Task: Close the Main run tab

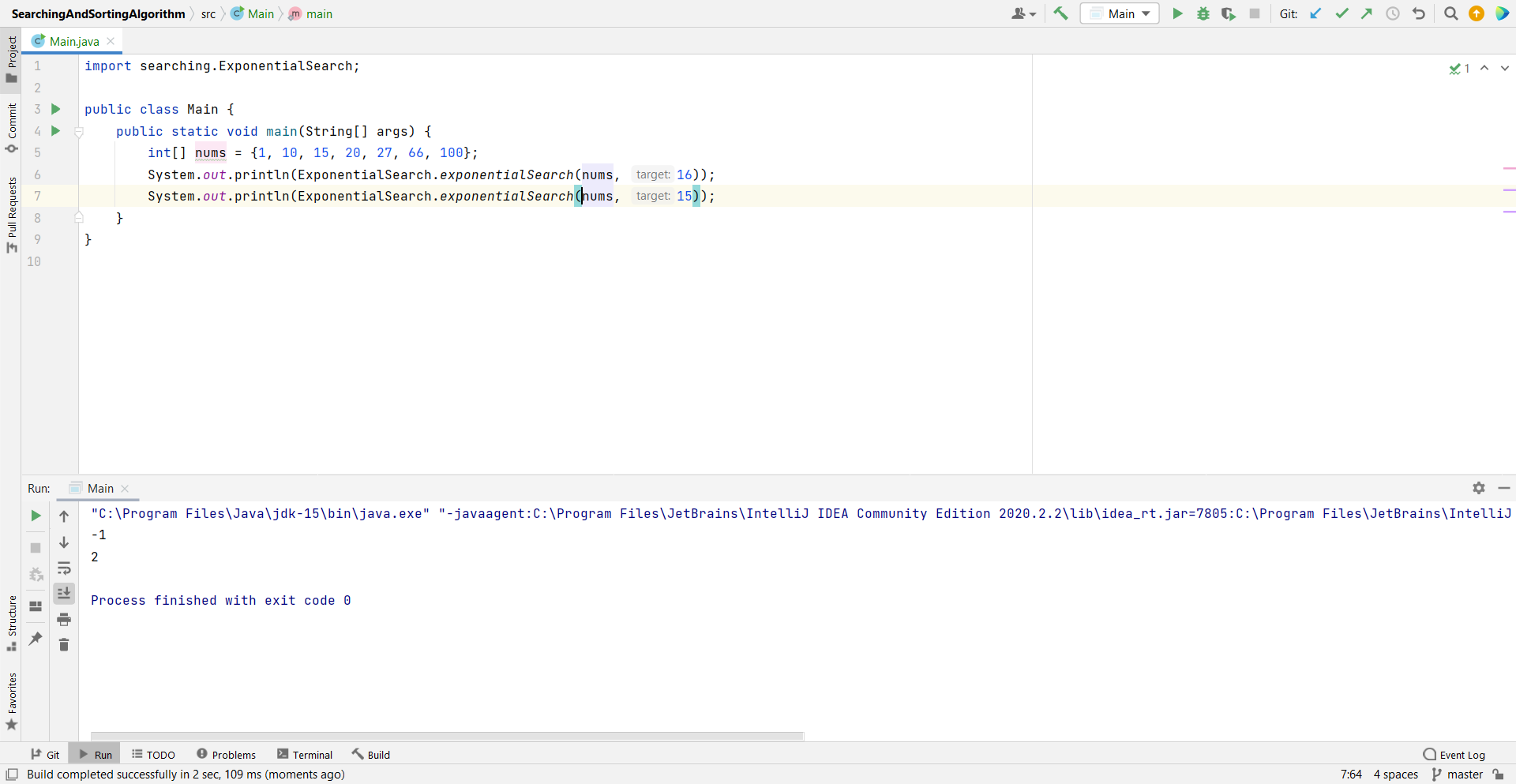Action: tap(125, 489)
